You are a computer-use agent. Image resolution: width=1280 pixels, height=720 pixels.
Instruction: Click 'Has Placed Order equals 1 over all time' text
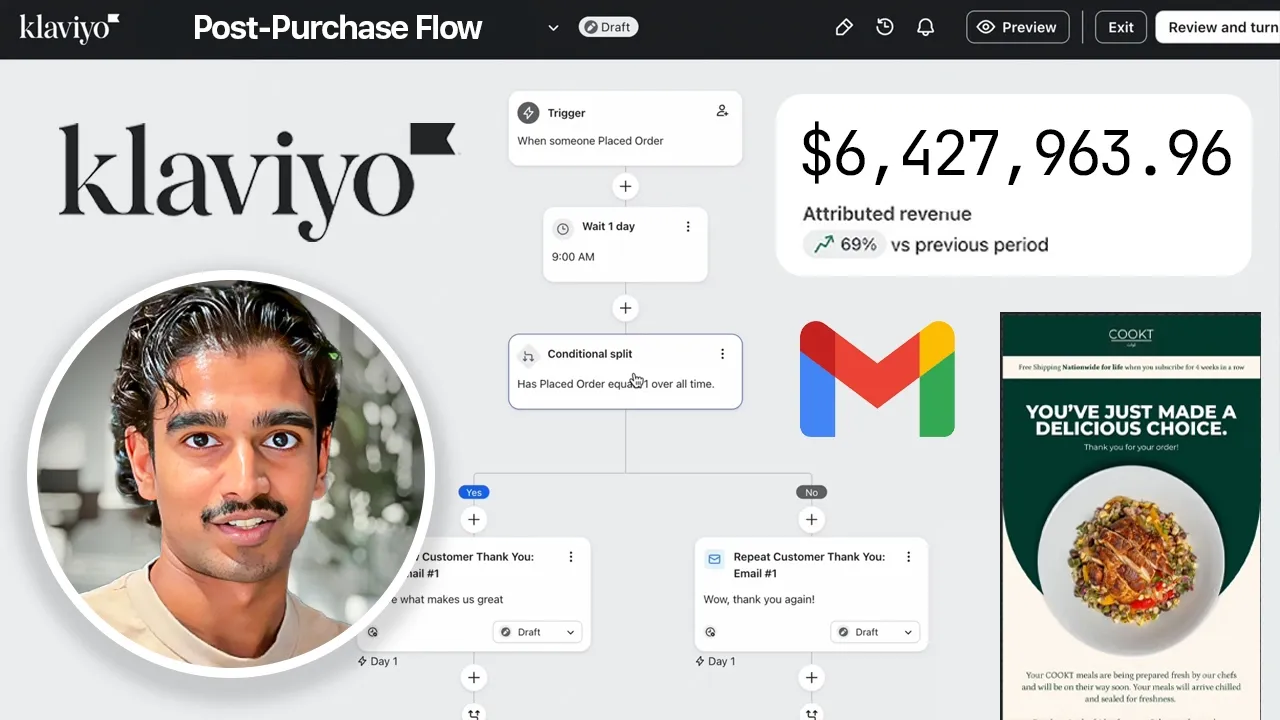616,384
